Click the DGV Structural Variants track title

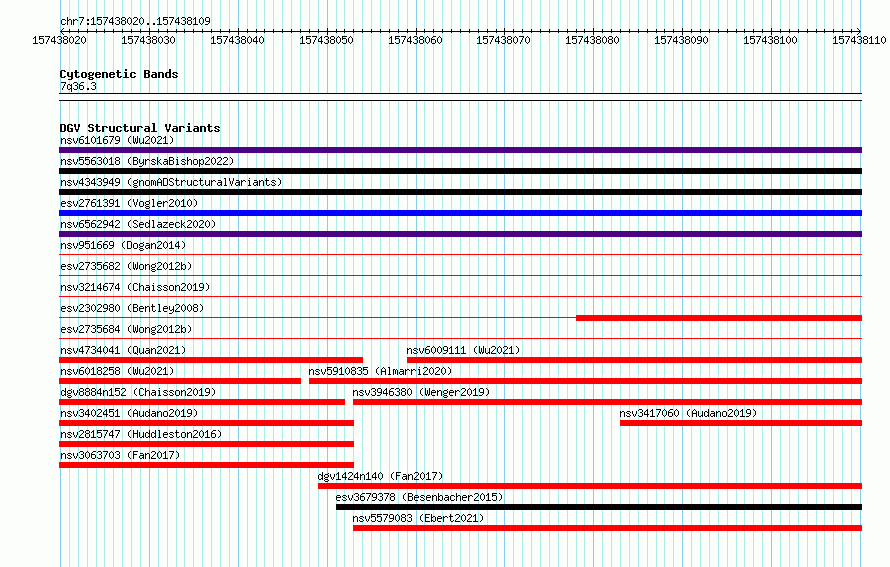(140, 128)
